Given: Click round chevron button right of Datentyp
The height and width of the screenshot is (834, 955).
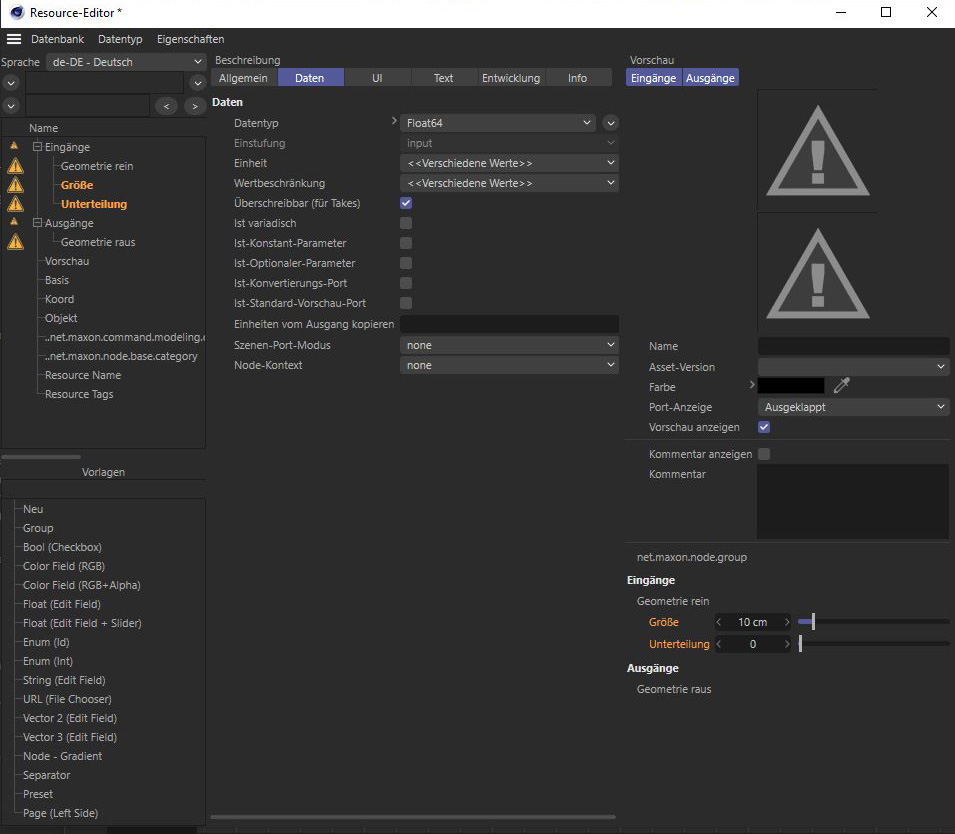Looking at the screenshot, I should pyautogui.click(x=611, y=123).
